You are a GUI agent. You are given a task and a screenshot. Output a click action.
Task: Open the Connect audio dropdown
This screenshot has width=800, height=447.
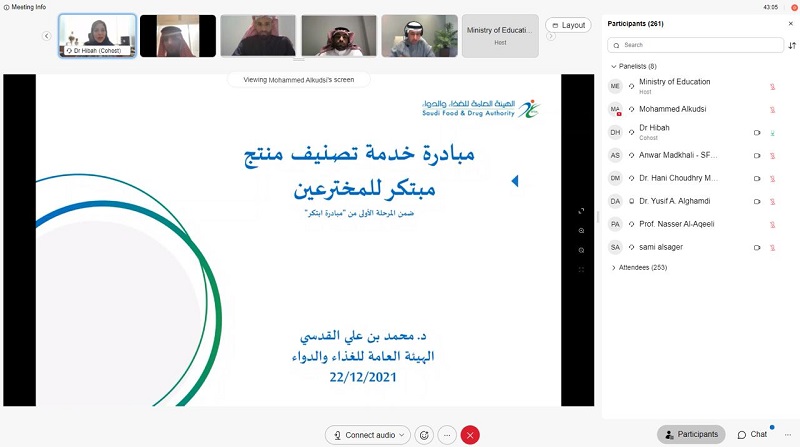point(368,435)
